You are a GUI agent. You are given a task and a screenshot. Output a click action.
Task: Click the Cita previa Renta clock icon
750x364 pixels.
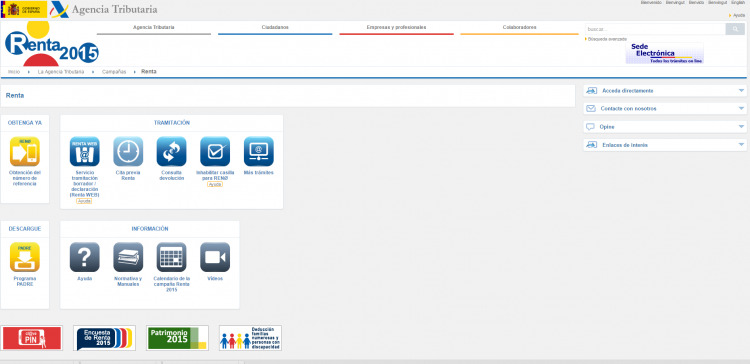(128, 152)
